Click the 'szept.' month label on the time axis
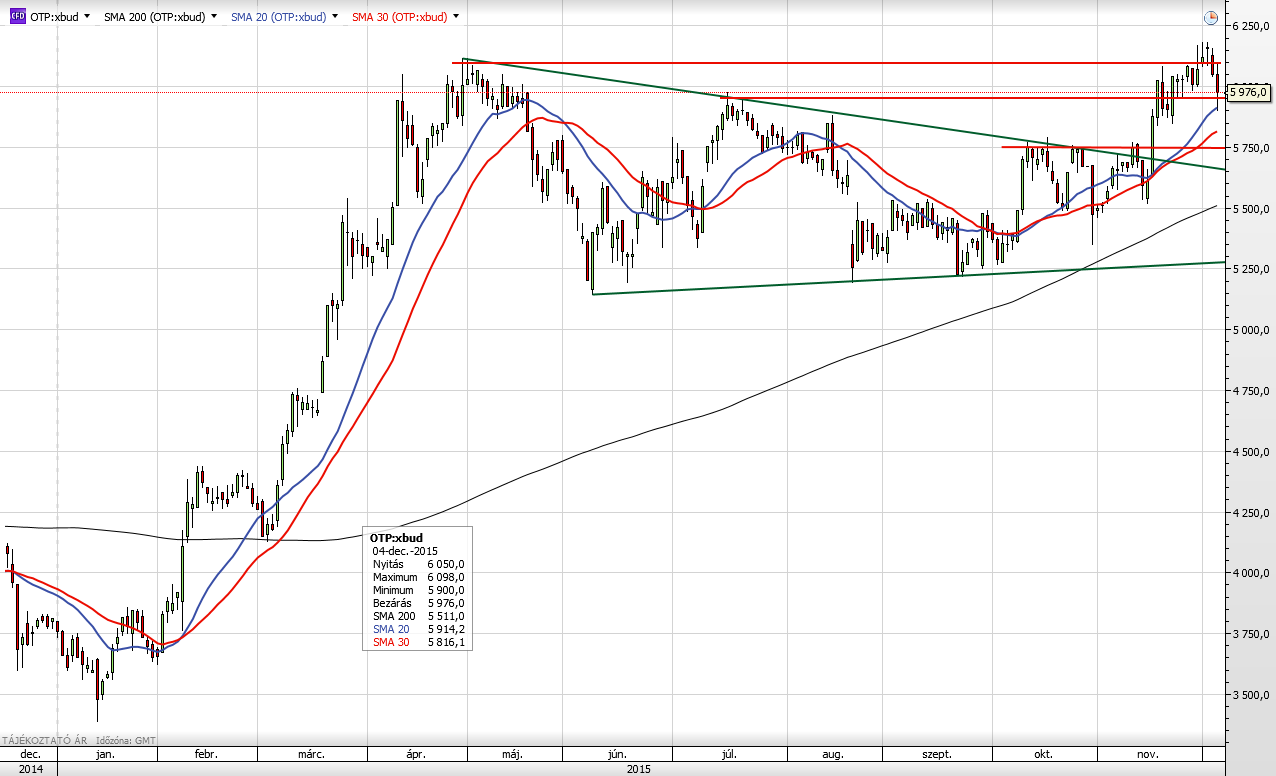 pyautogui.click(x=935, y=754)
